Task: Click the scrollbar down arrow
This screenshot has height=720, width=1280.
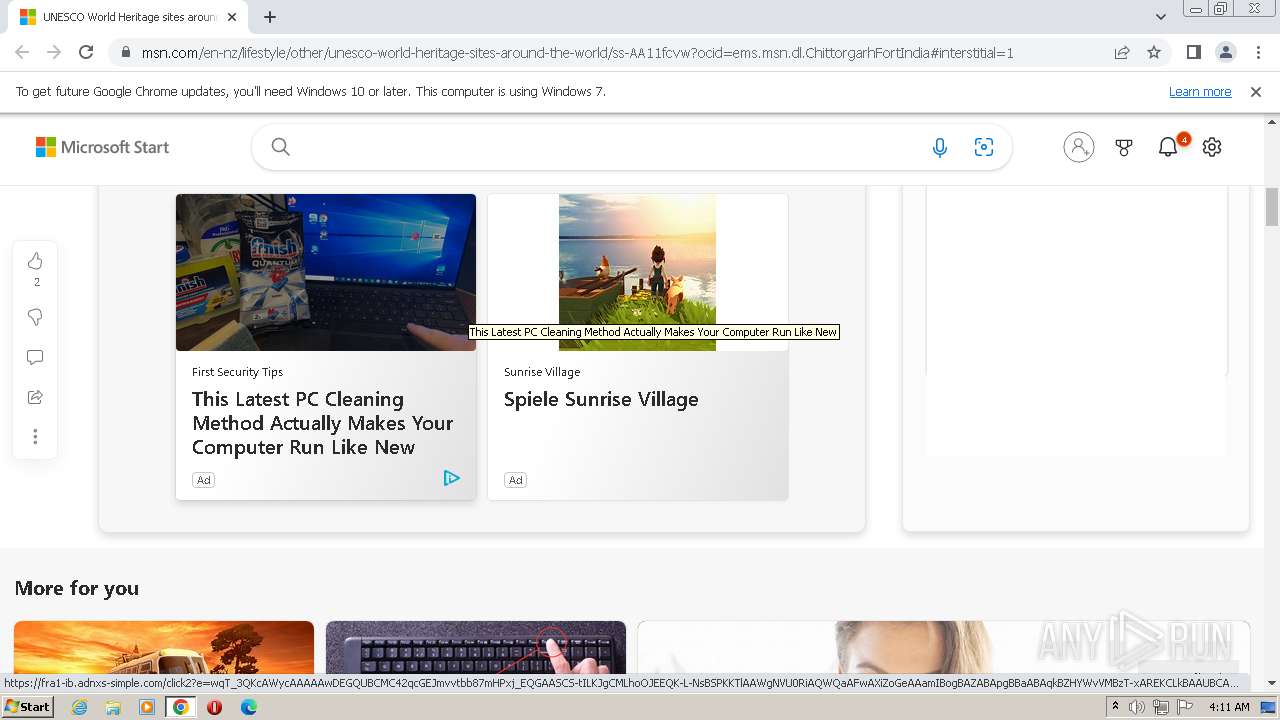Action: (1272, 683)
